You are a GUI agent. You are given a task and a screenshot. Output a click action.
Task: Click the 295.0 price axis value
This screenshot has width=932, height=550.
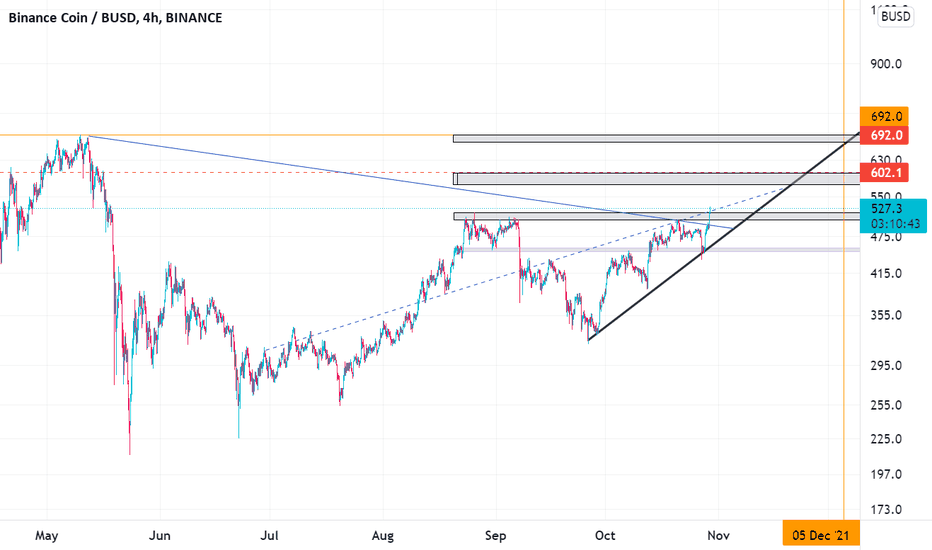[x=886, y=366]
